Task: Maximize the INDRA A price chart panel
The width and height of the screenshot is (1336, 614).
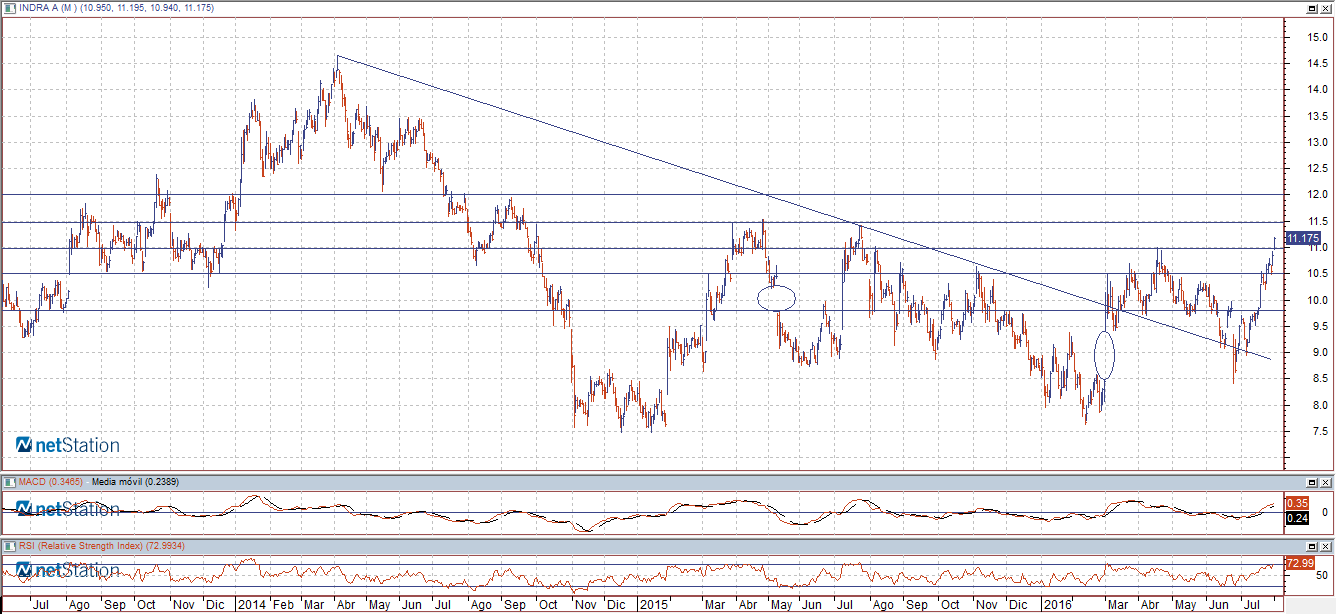Action: pyautogui.click(x=1311, y=8)
